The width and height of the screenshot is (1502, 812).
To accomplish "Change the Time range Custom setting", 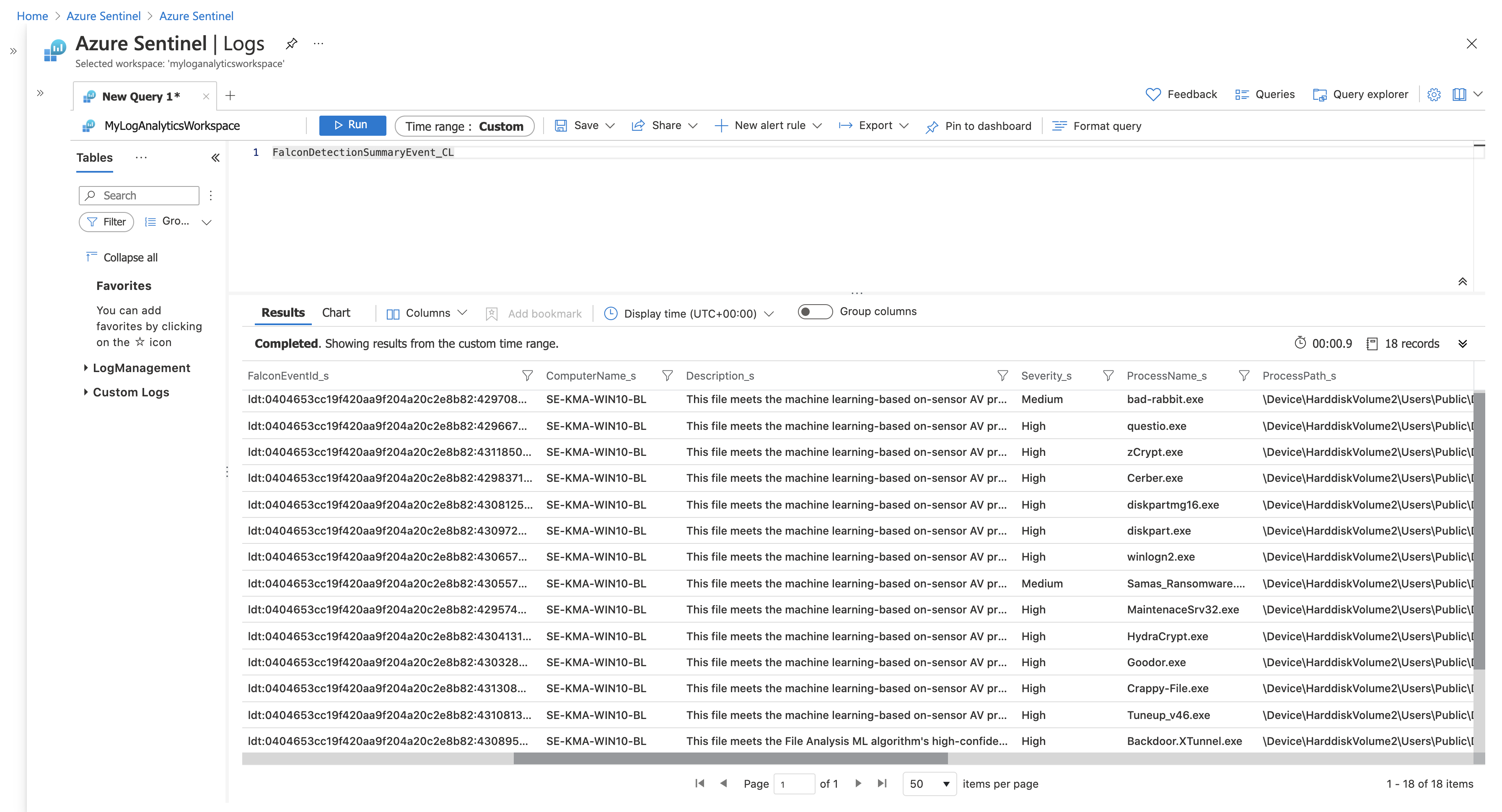I will [x=464, y=126].
